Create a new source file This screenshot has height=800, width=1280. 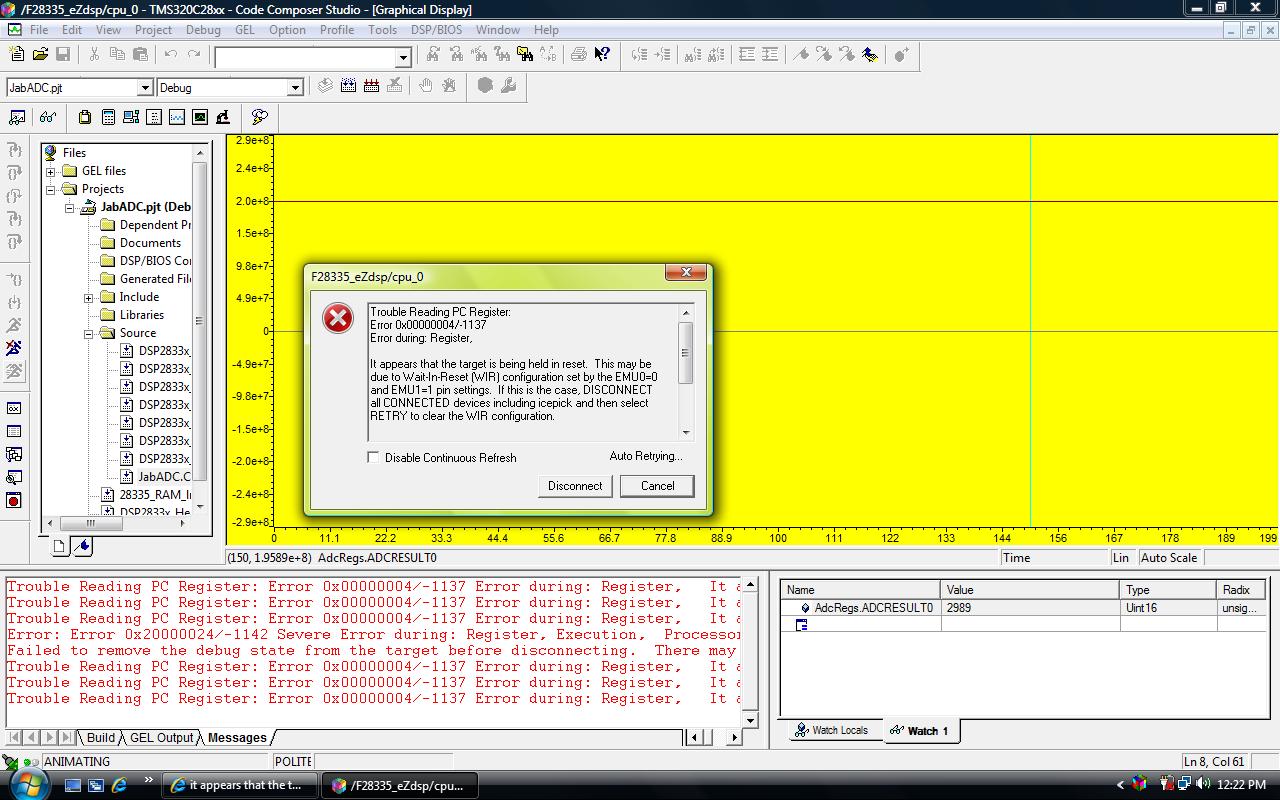tap(16, 55)
